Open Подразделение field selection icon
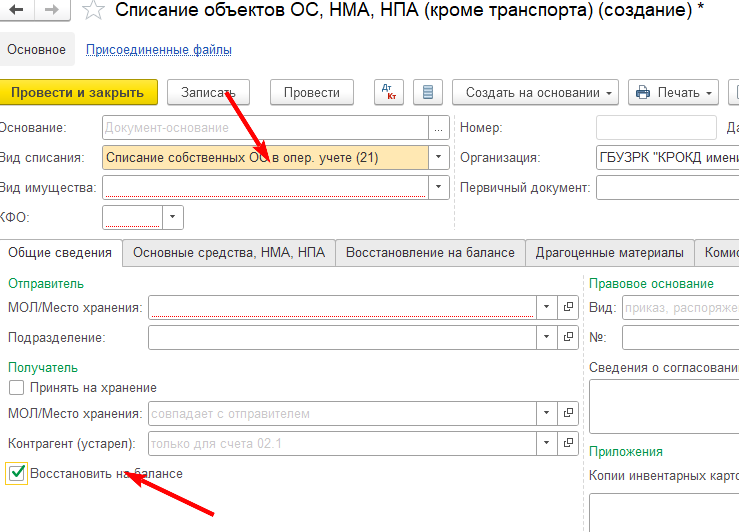 tap(568, 338)
